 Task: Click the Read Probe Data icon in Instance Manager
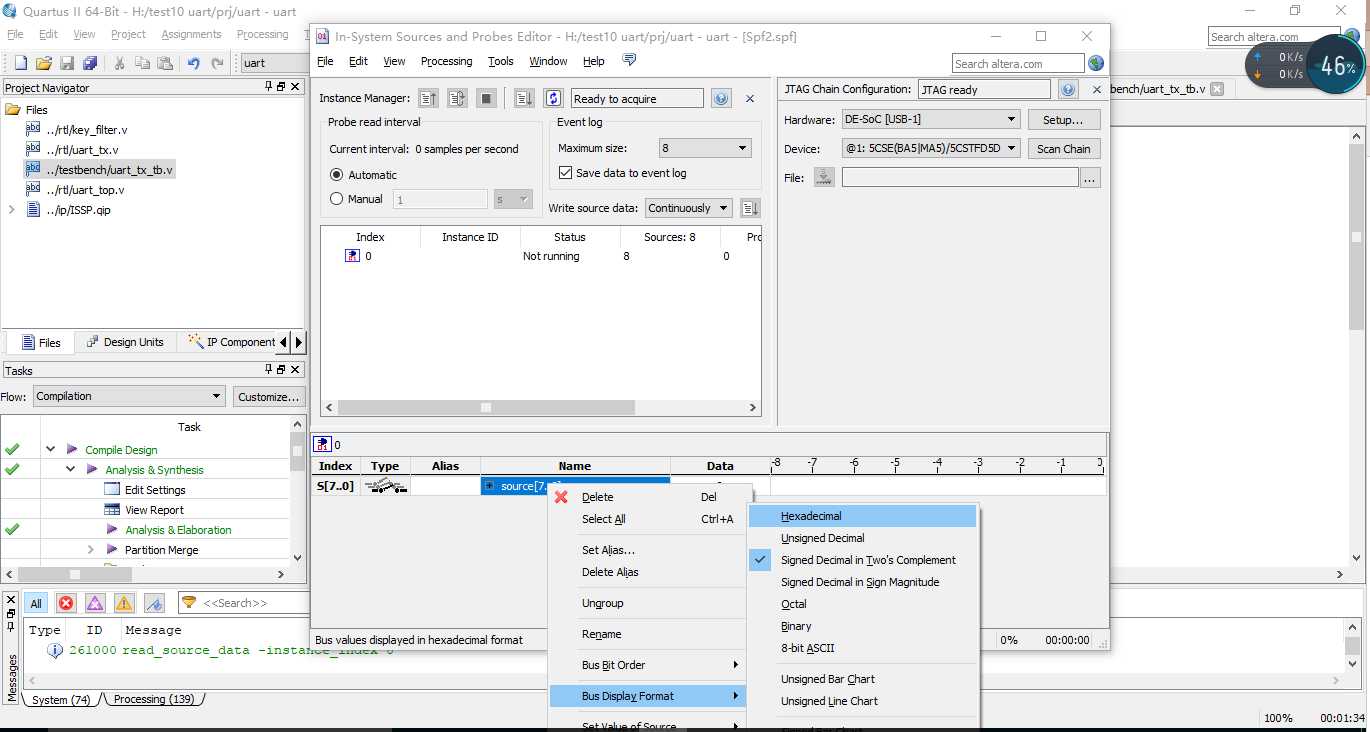point(429,98)
